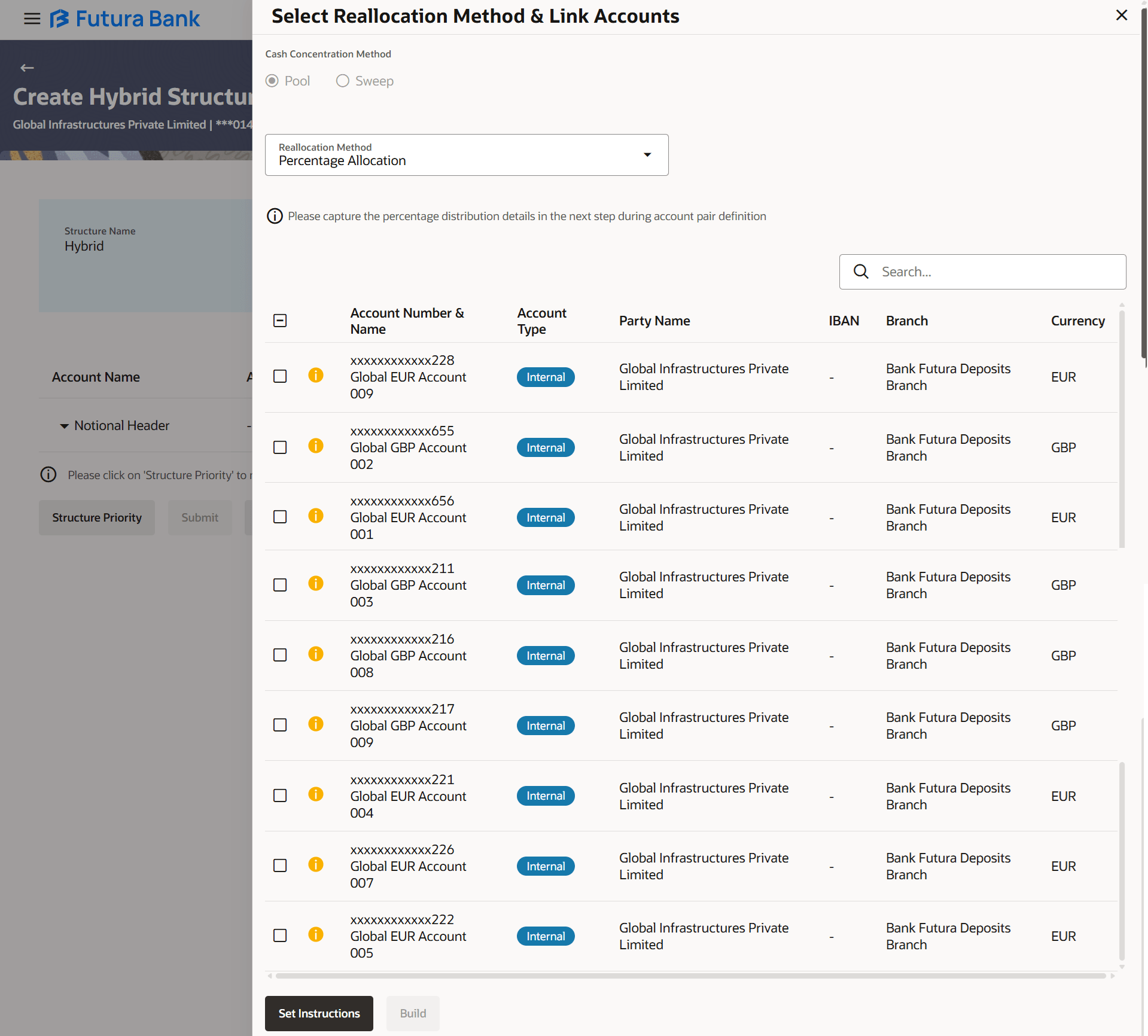Screen dimensions: 1148x1036
Task: Click the Structure Priority button
Action: coord(97,517)
